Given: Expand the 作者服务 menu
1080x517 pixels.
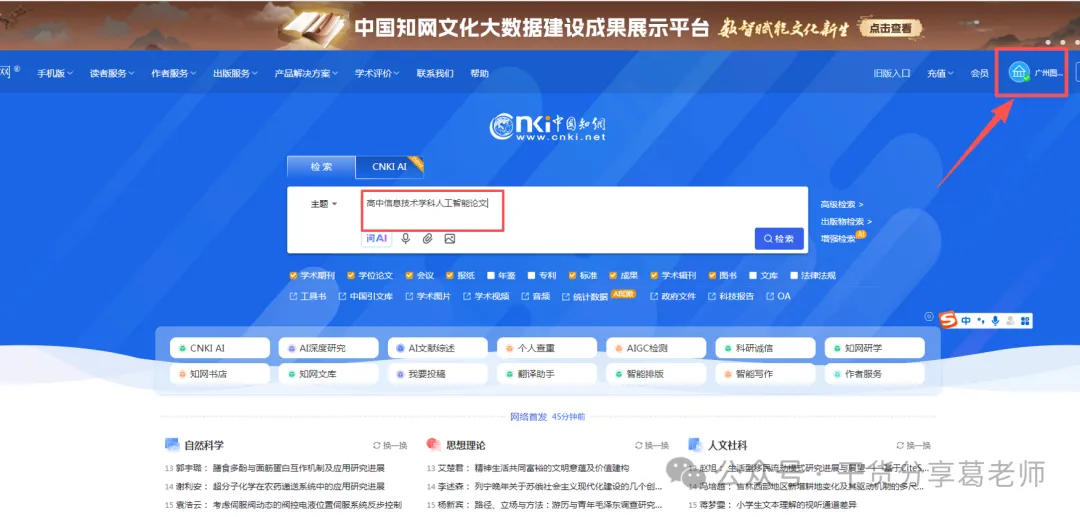Looking at the screenshot, I should (x=174, y=73).
